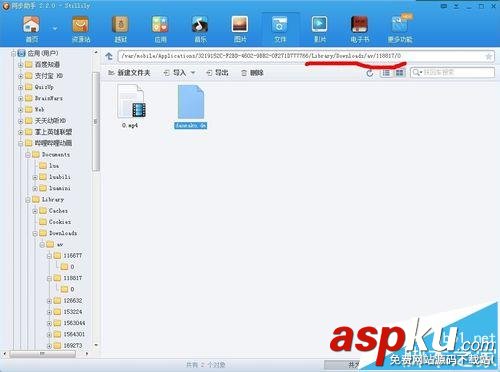
Task: Open the 资源站 resource store
Action: point(81,30)
